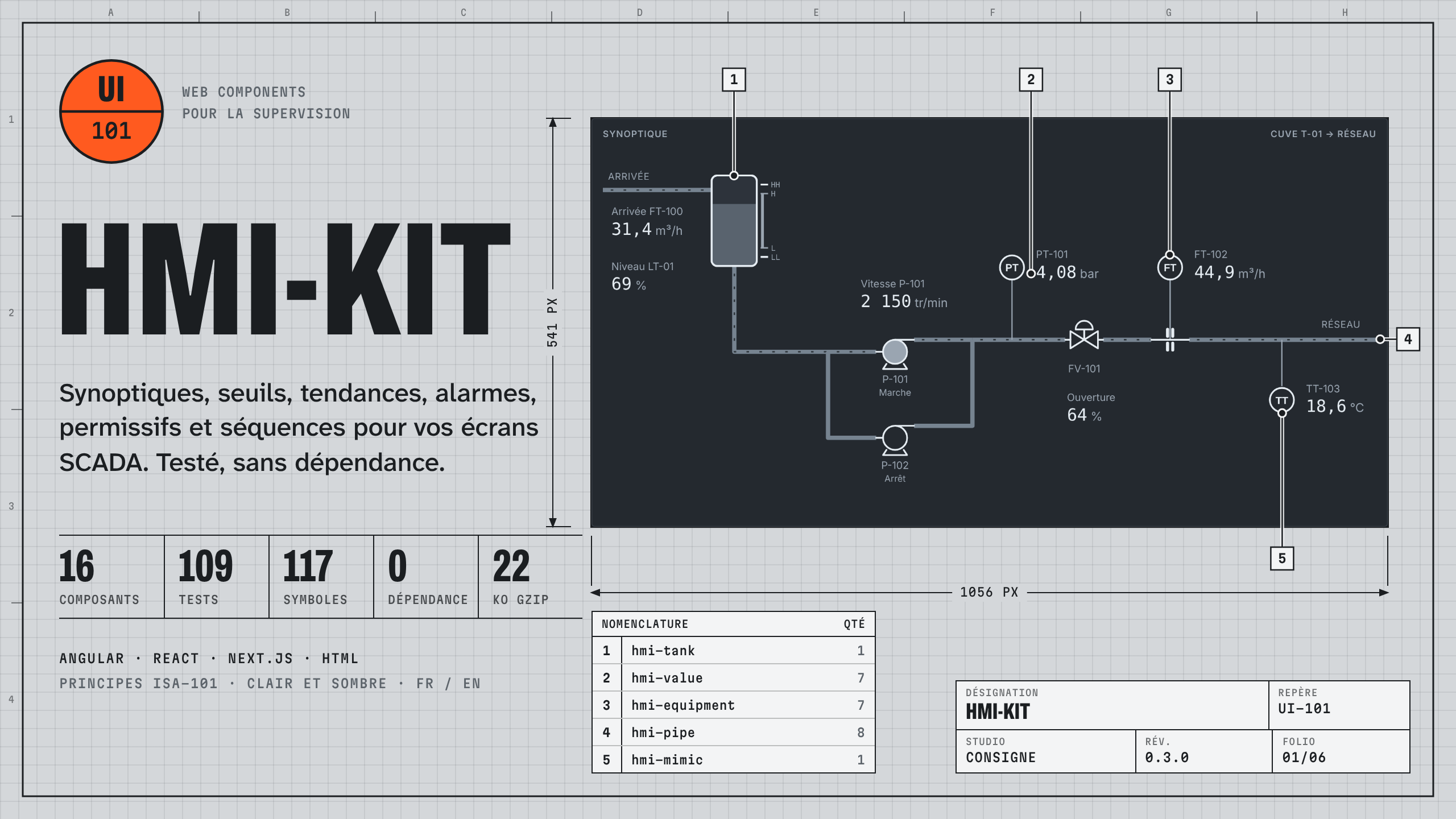The width and height of the screenshot is (1456, 819).
Task: Click the hmi-mimic nomenclature row
Action: click(733, 760)
